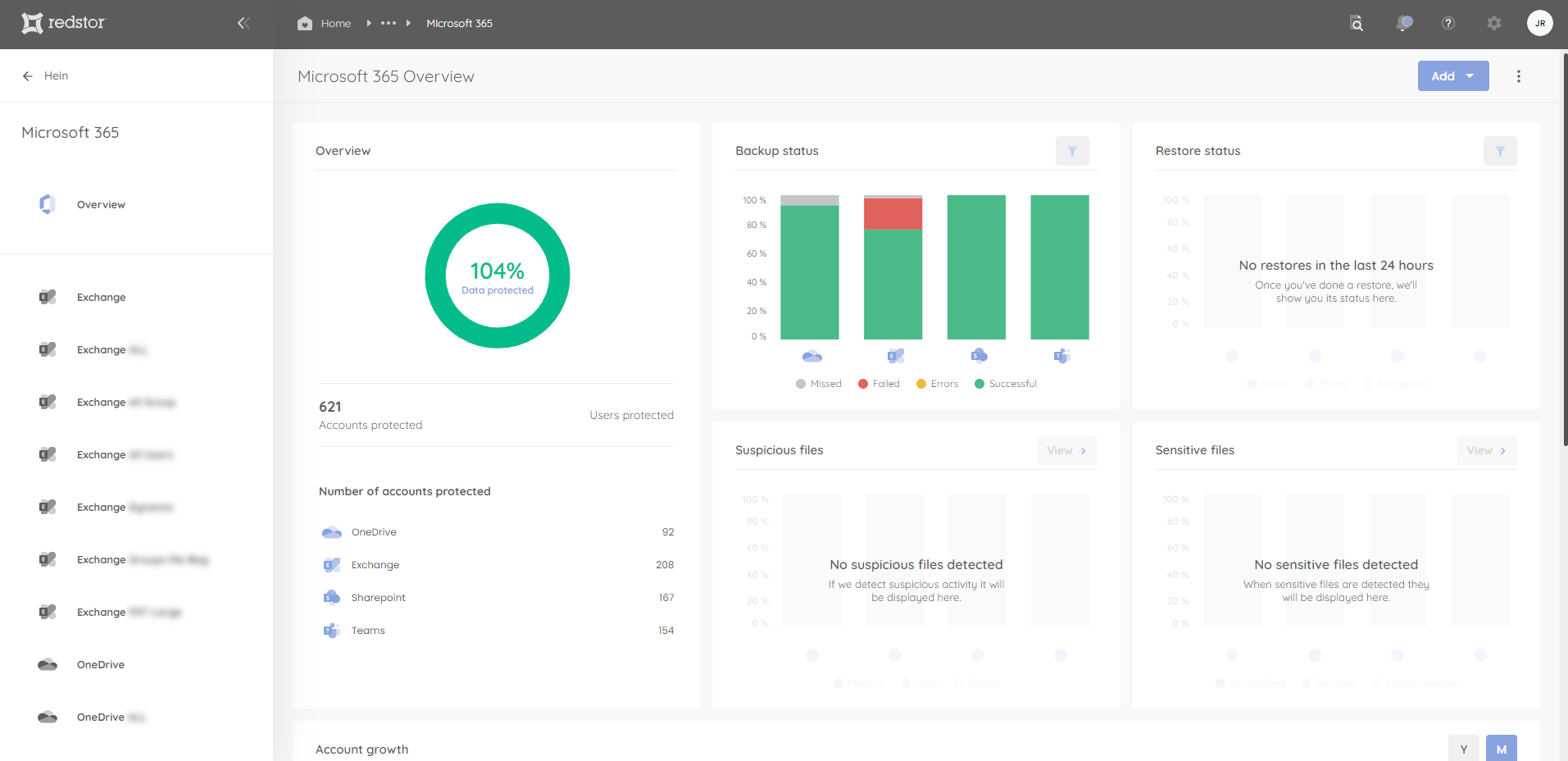Click OneDrive cloud icon below backup chart
This screenshot has height=761, width=1568.
811,356
